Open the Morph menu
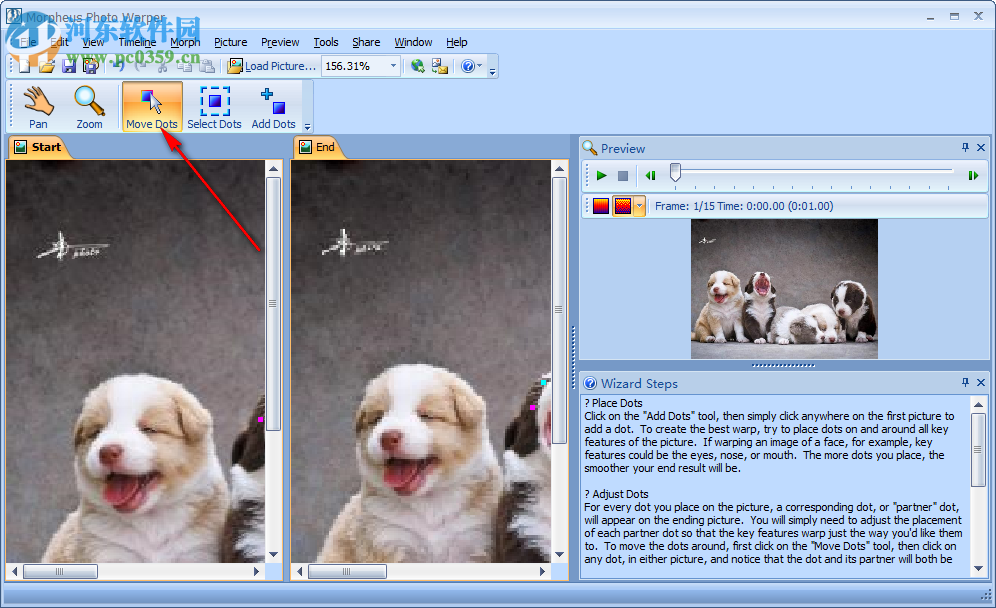Viewport: 996px width, 608px height. (x=185, y=42)
